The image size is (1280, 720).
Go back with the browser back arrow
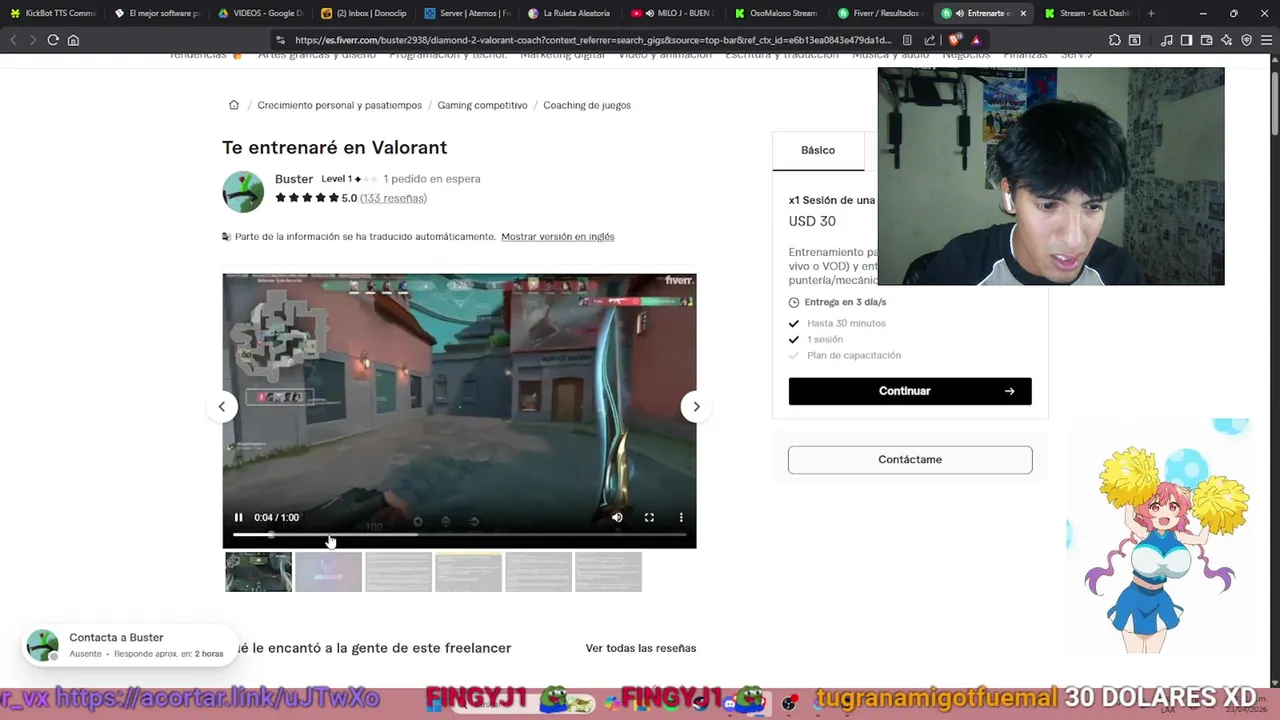[x=13, y=40]
